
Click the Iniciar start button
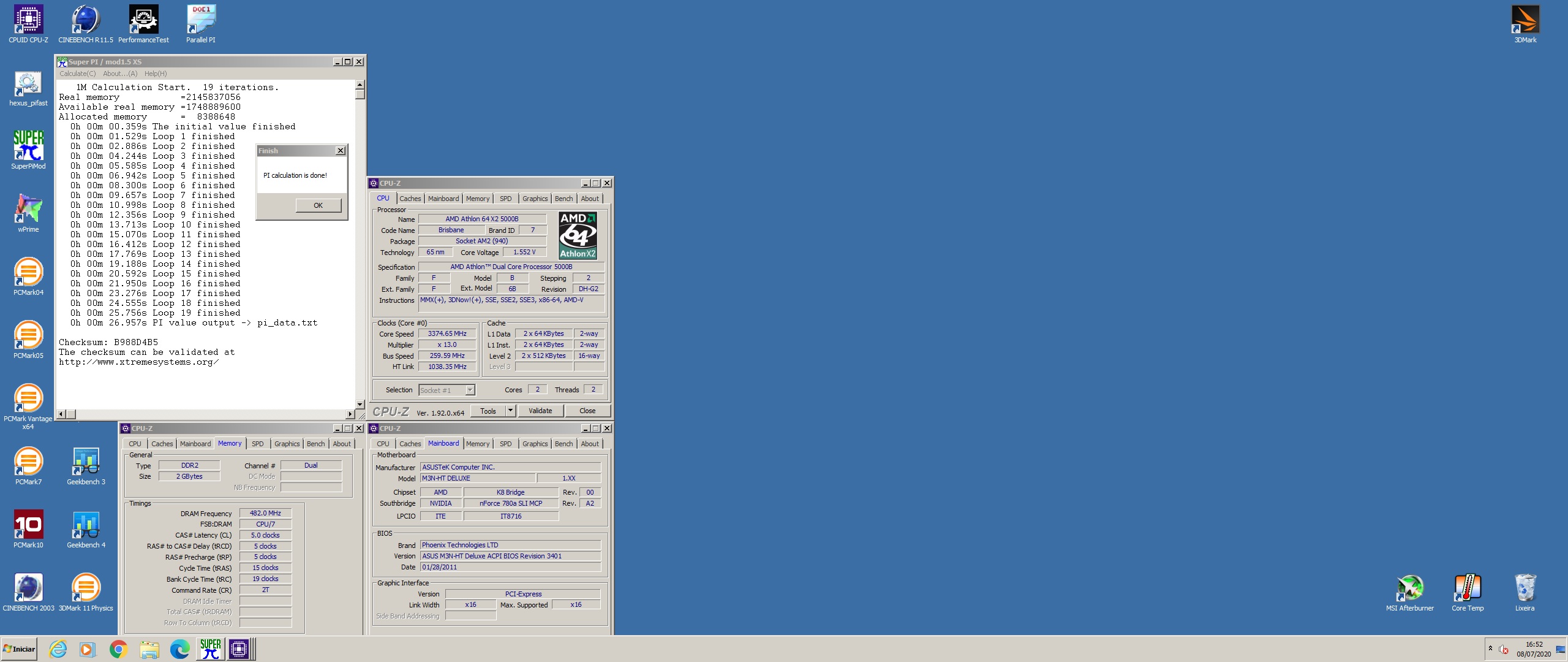[x=19, y=649]
